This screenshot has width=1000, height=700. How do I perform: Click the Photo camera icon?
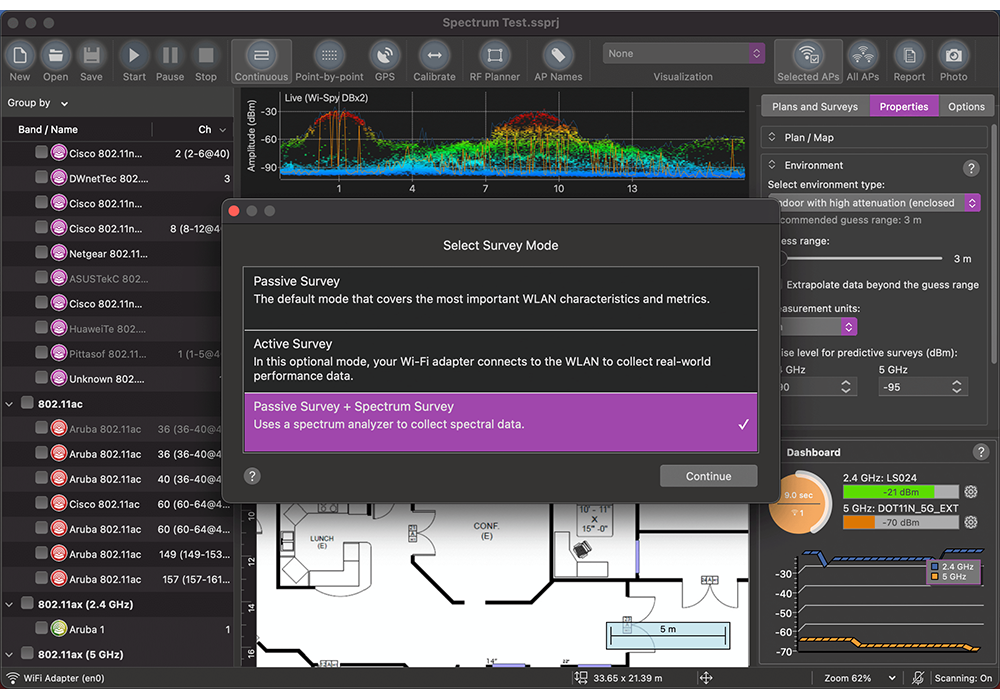pos(953,56)
